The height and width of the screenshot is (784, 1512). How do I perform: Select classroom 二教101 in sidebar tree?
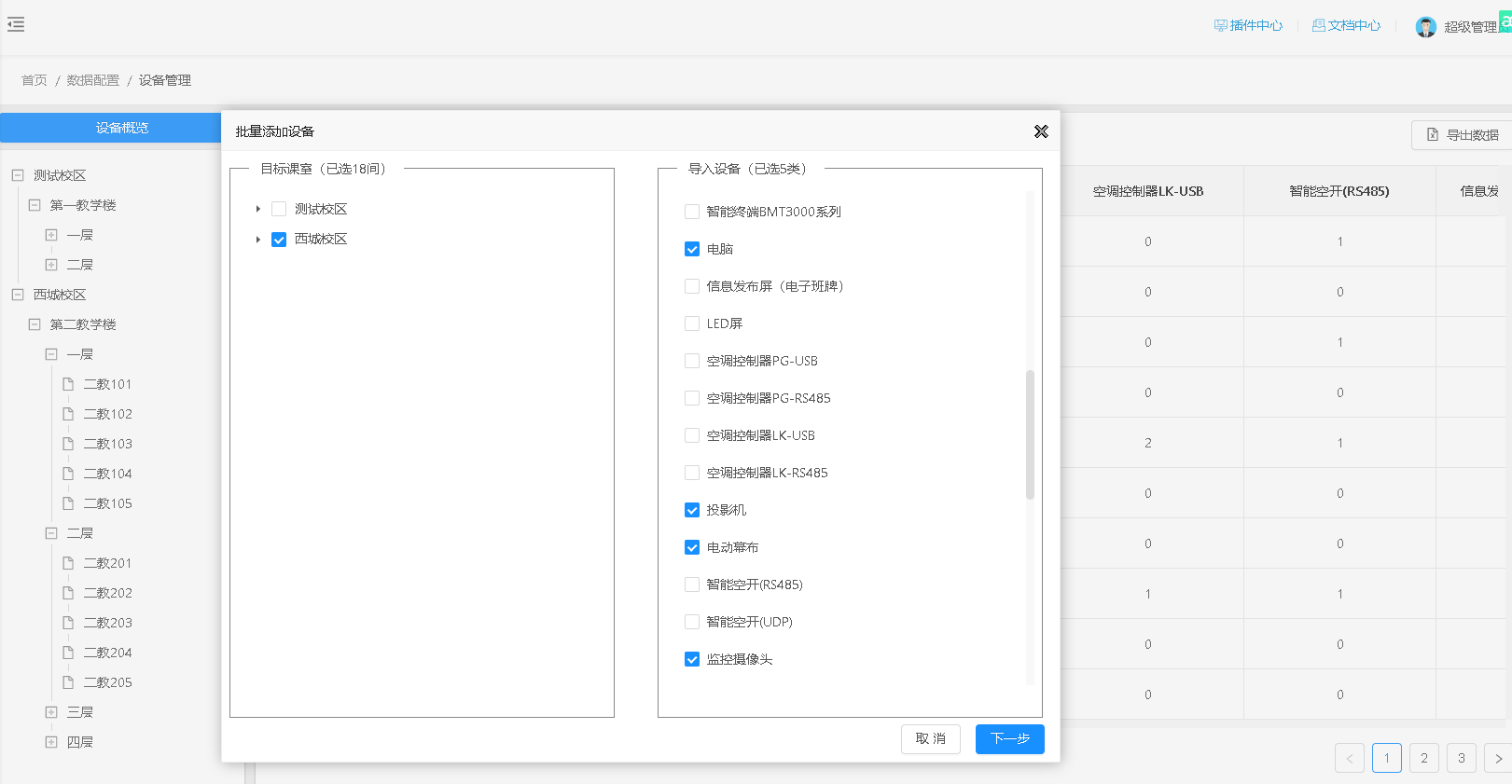108,384
